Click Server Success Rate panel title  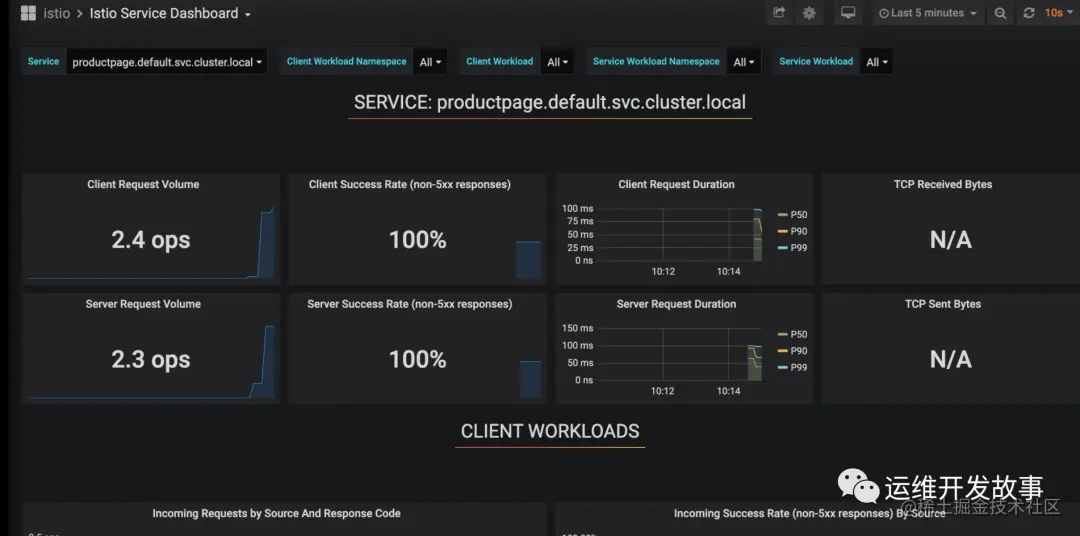(x=410, y=304)
